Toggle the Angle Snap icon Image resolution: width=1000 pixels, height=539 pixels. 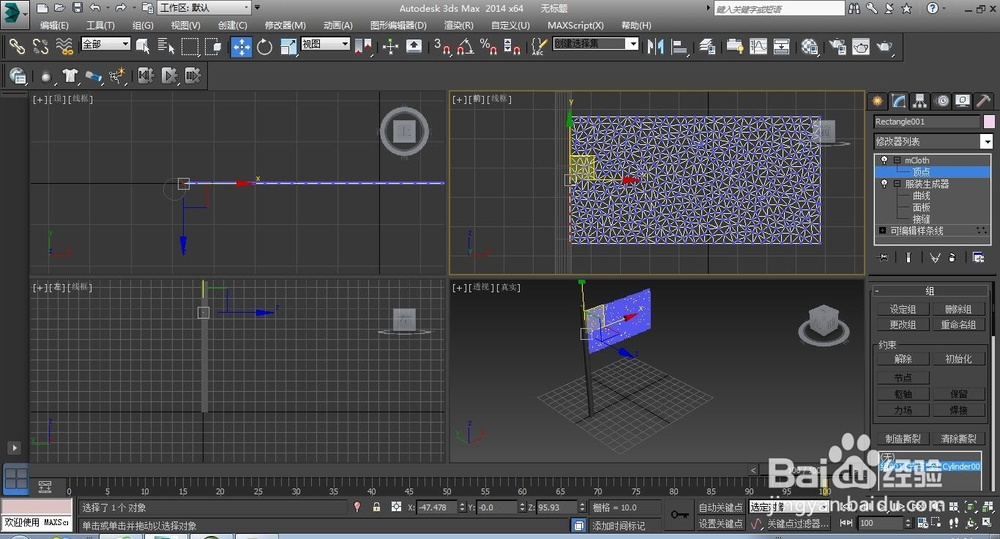click(466, 46)
